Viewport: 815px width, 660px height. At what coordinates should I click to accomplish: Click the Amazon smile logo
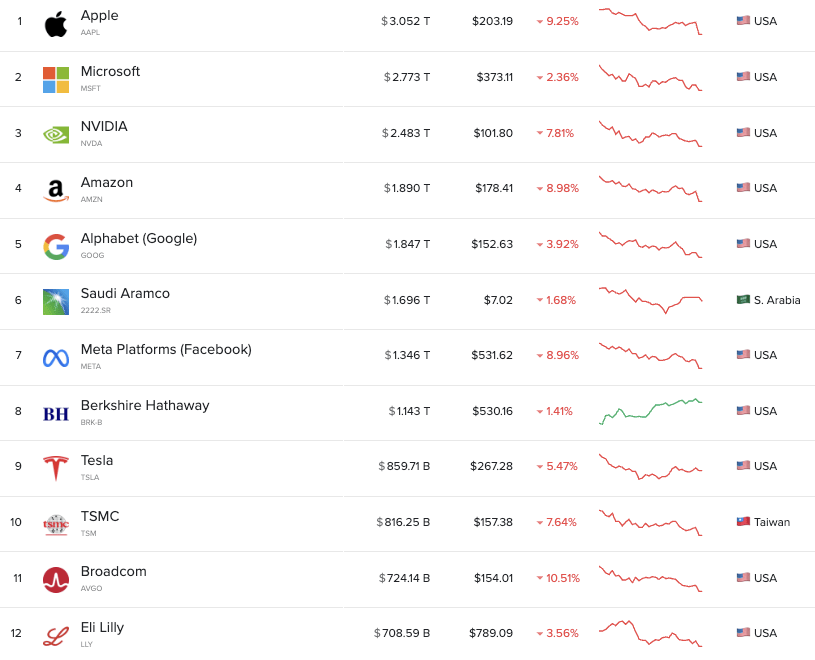point(56,191)
